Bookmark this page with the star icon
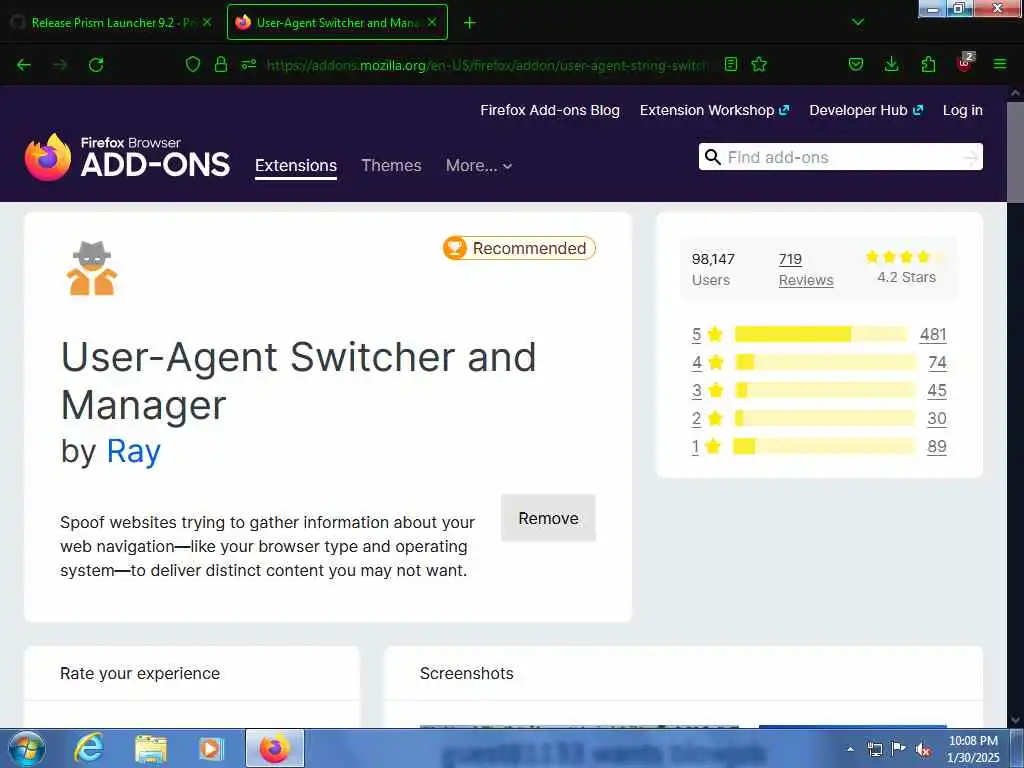Image resolution: width=1024 pixels, height=768 pixels. pos(759,64)
